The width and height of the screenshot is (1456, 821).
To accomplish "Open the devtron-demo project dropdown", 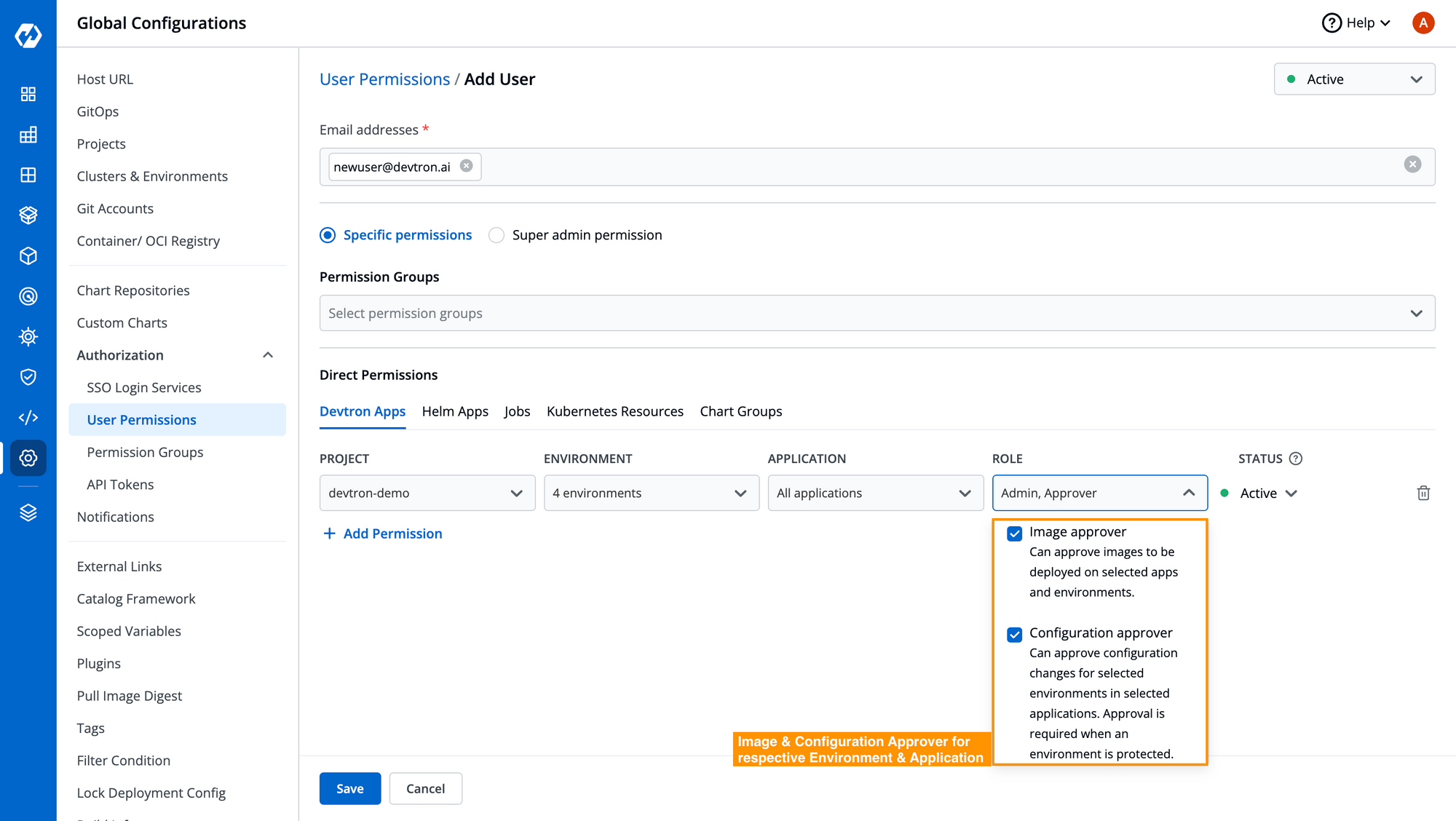I will pos(427,493).
